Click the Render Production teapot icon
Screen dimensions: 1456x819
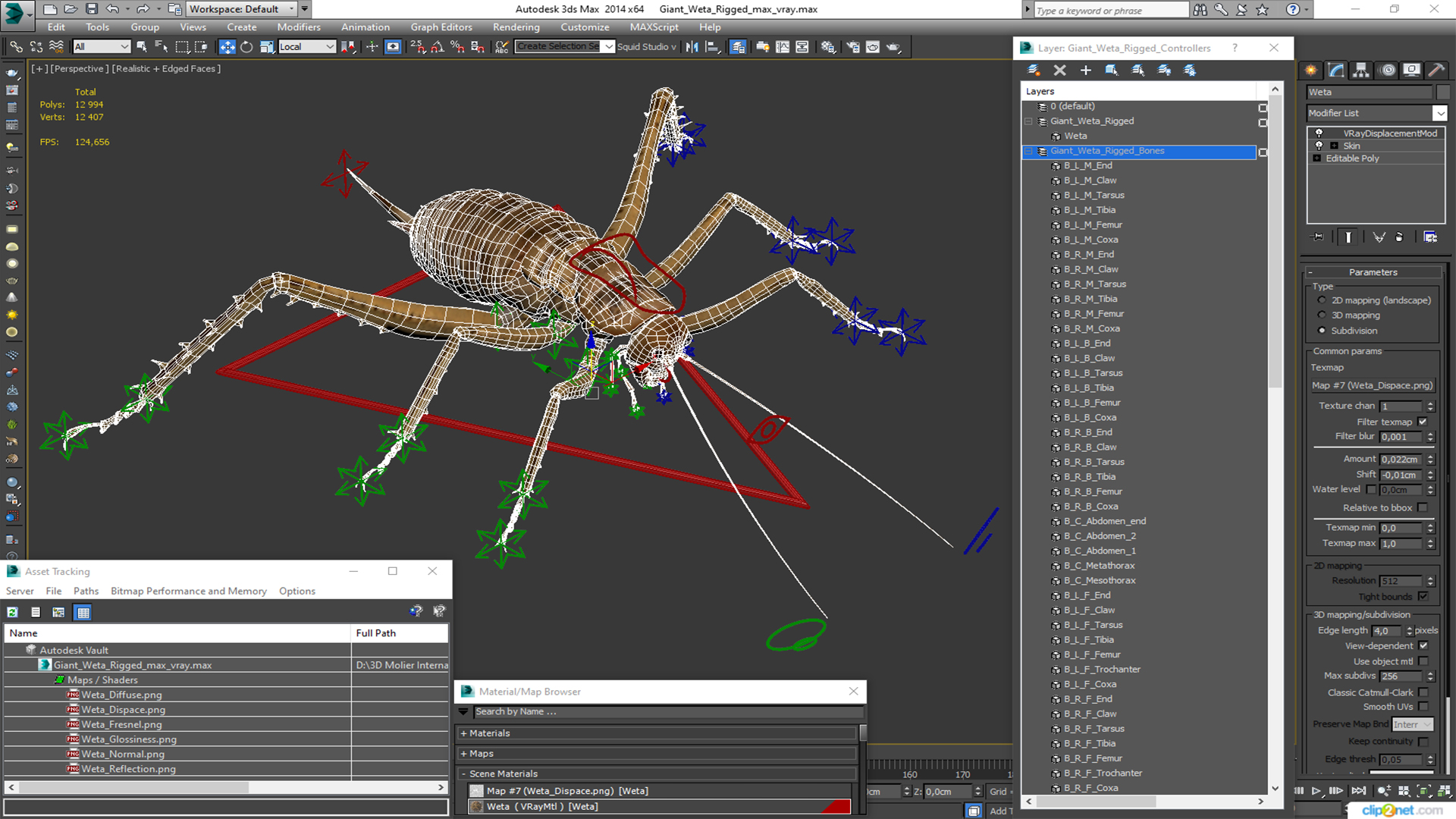[893, 47]
